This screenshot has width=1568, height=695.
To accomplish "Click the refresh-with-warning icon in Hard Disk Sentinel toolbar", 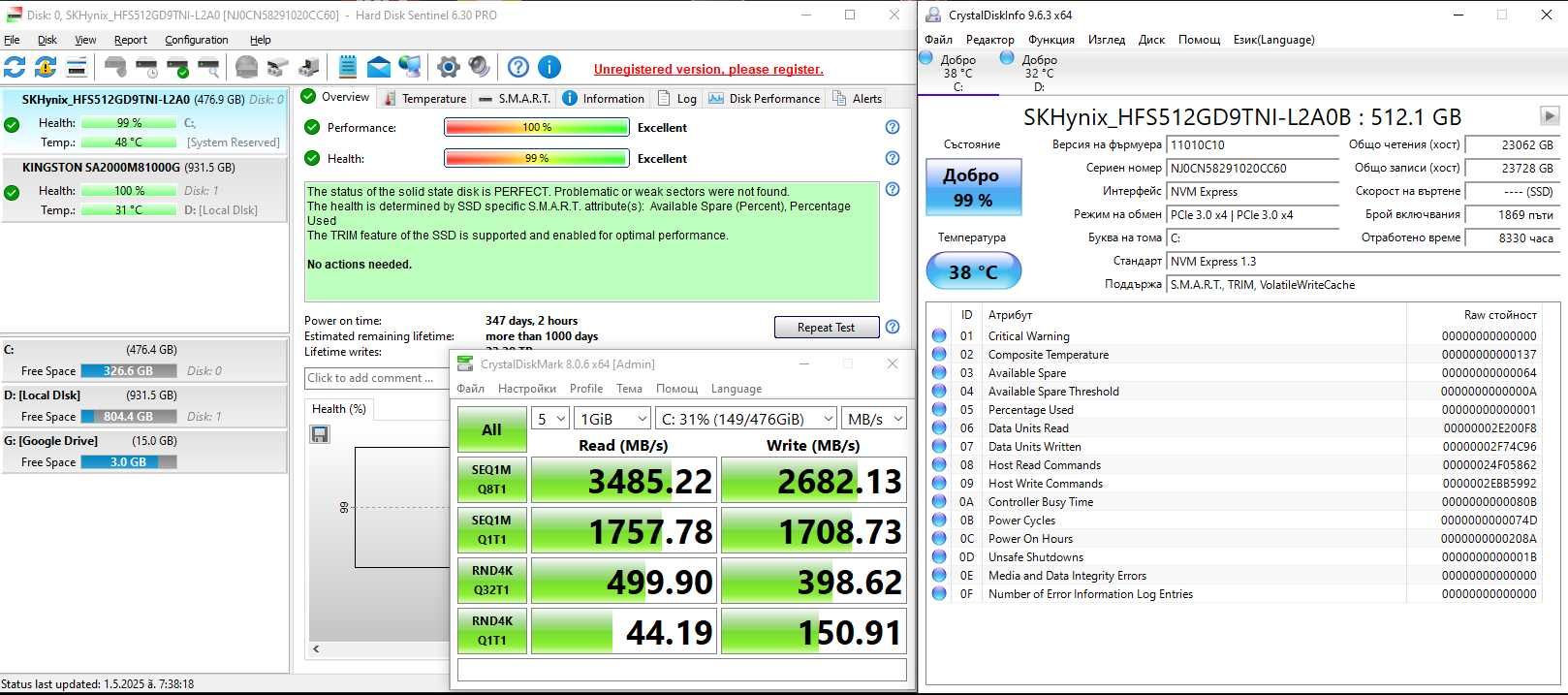I will point(46,67).
